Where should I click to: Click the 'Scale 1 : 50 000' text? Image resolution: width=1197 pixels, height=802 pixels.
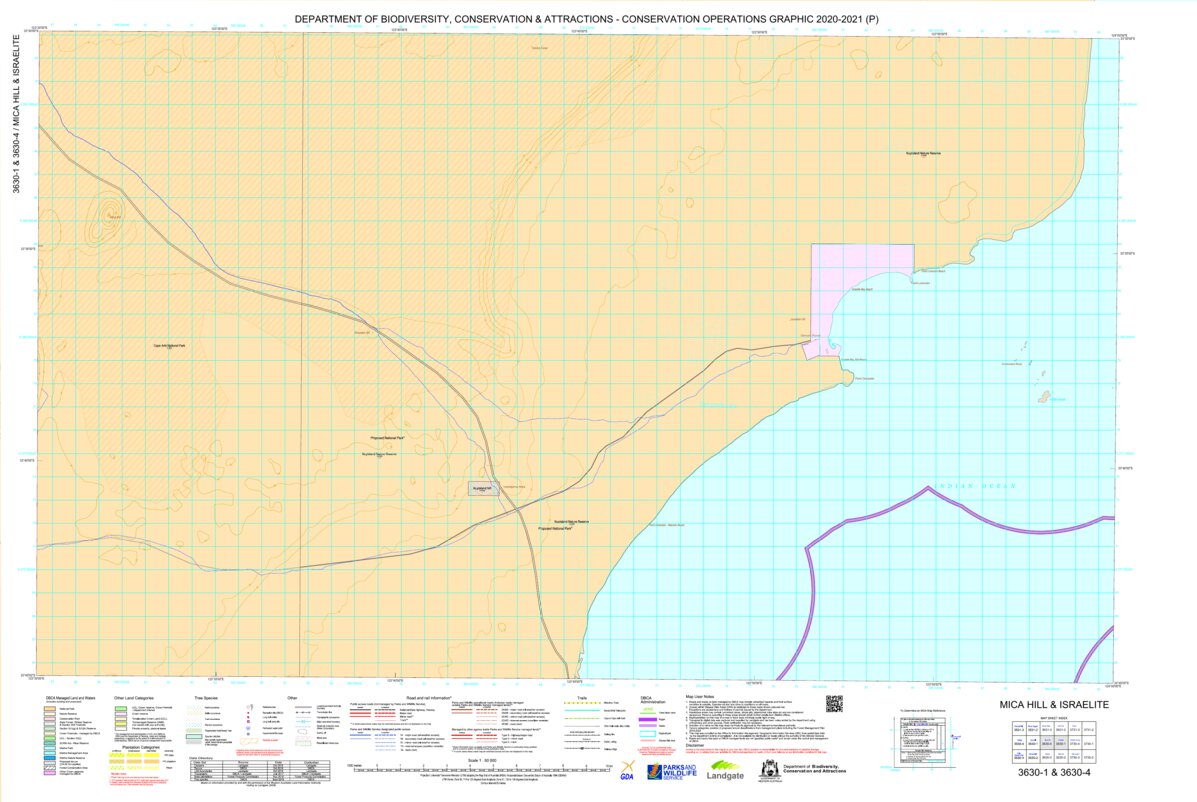pyautogui.click(x=481, y=760)
